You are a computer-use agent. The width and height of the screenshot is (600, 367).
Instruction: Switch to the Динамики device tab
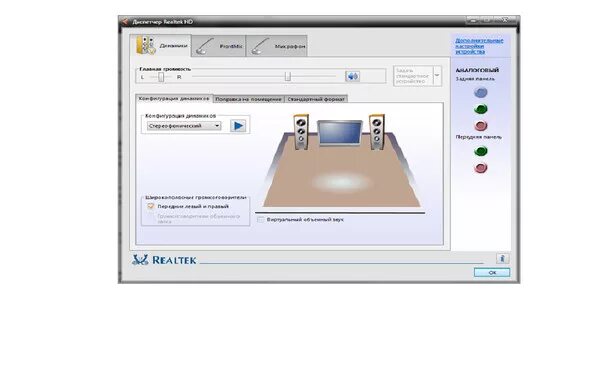click(160, 46)
